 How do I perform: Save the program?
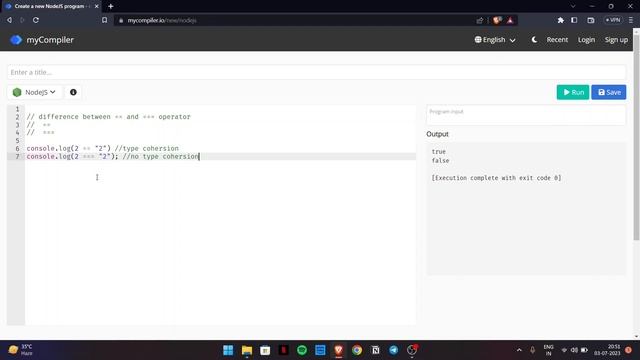point(609,92)
